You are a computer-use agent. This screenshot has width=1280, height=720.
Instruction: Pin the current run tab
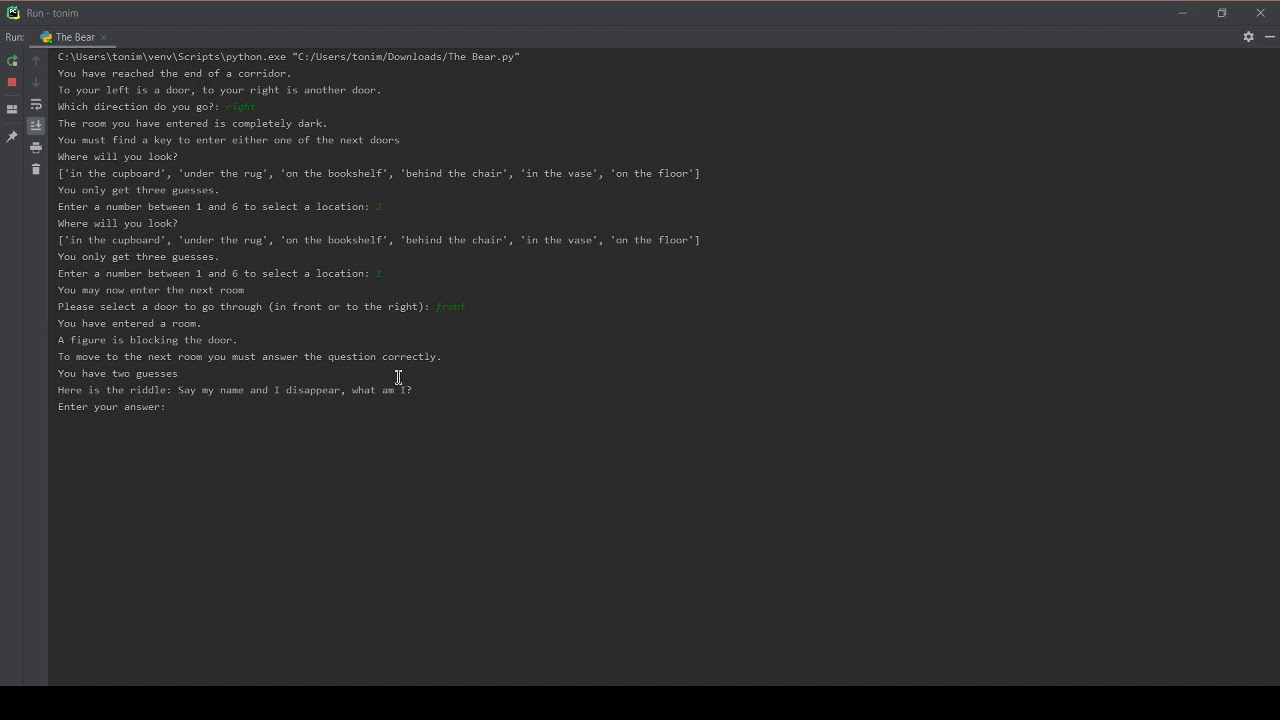(x=12, y=136)
